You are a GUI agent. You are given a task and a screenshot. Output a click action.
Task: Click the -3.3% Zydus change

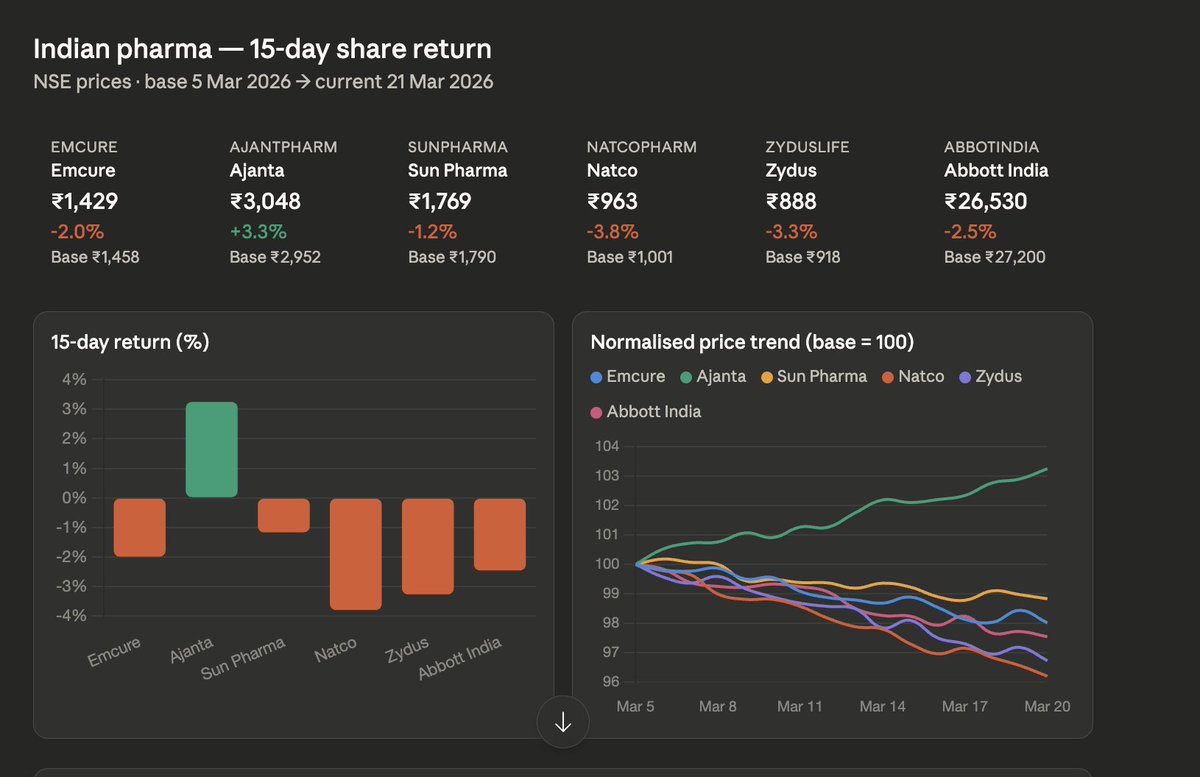click(791, 232)
